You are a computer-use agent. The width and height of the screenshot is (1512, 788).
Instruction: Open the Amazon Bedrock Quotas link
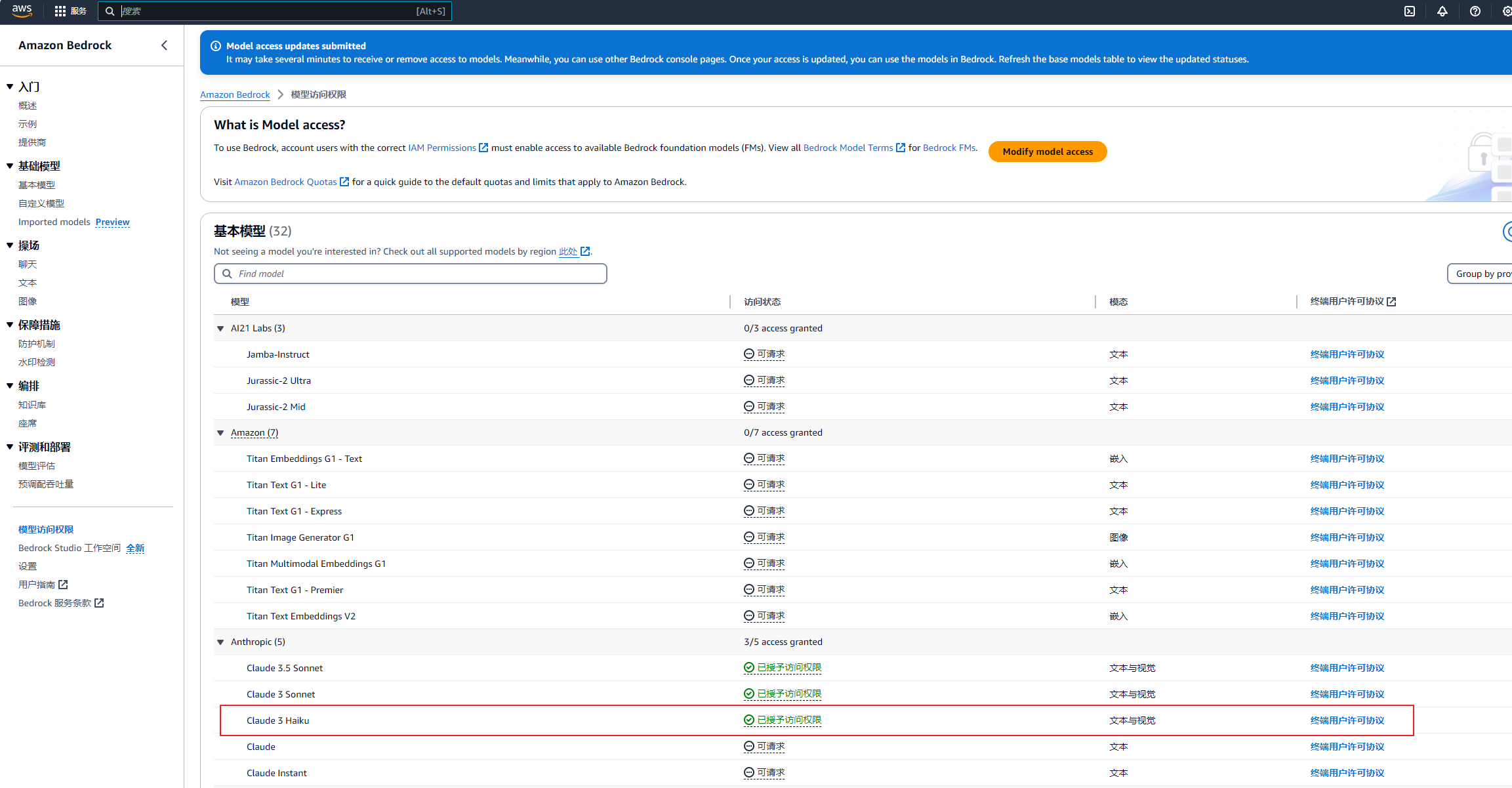pos(285,182)
